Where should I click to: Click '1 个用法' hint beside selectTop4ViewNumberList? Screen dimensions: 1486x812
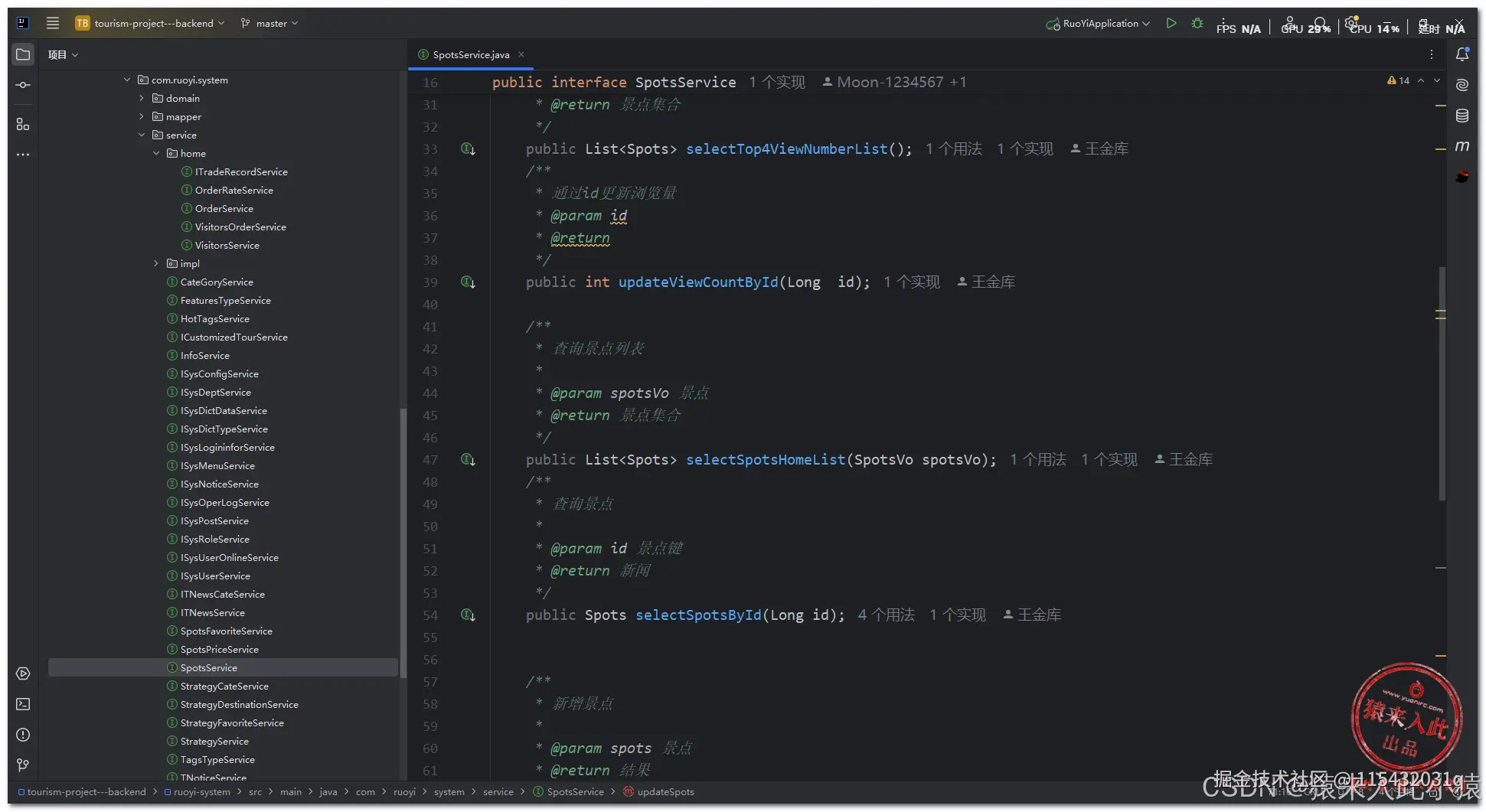tap(954, 149)
